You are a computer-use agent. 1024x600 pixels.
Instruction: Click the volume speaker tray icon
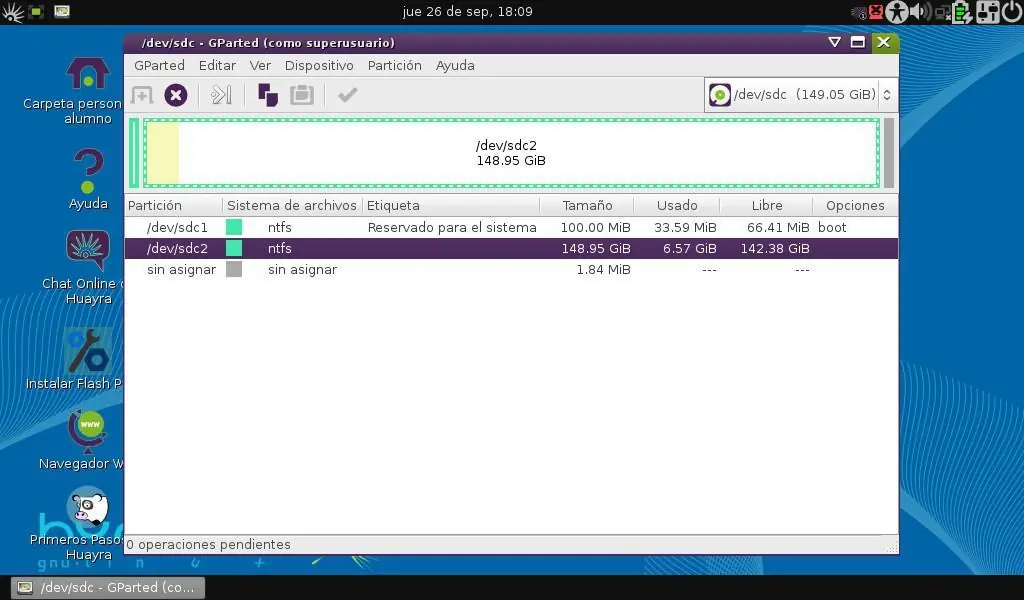pyautogui.click(x=920, y=12)
